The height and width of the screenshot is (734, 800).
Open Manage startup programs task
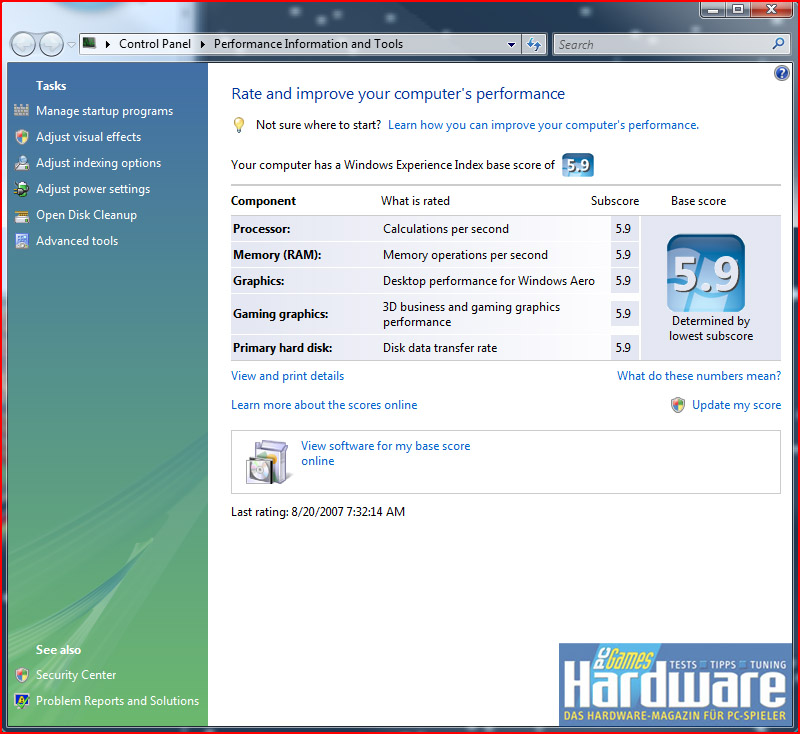click(x=105, y=111)
